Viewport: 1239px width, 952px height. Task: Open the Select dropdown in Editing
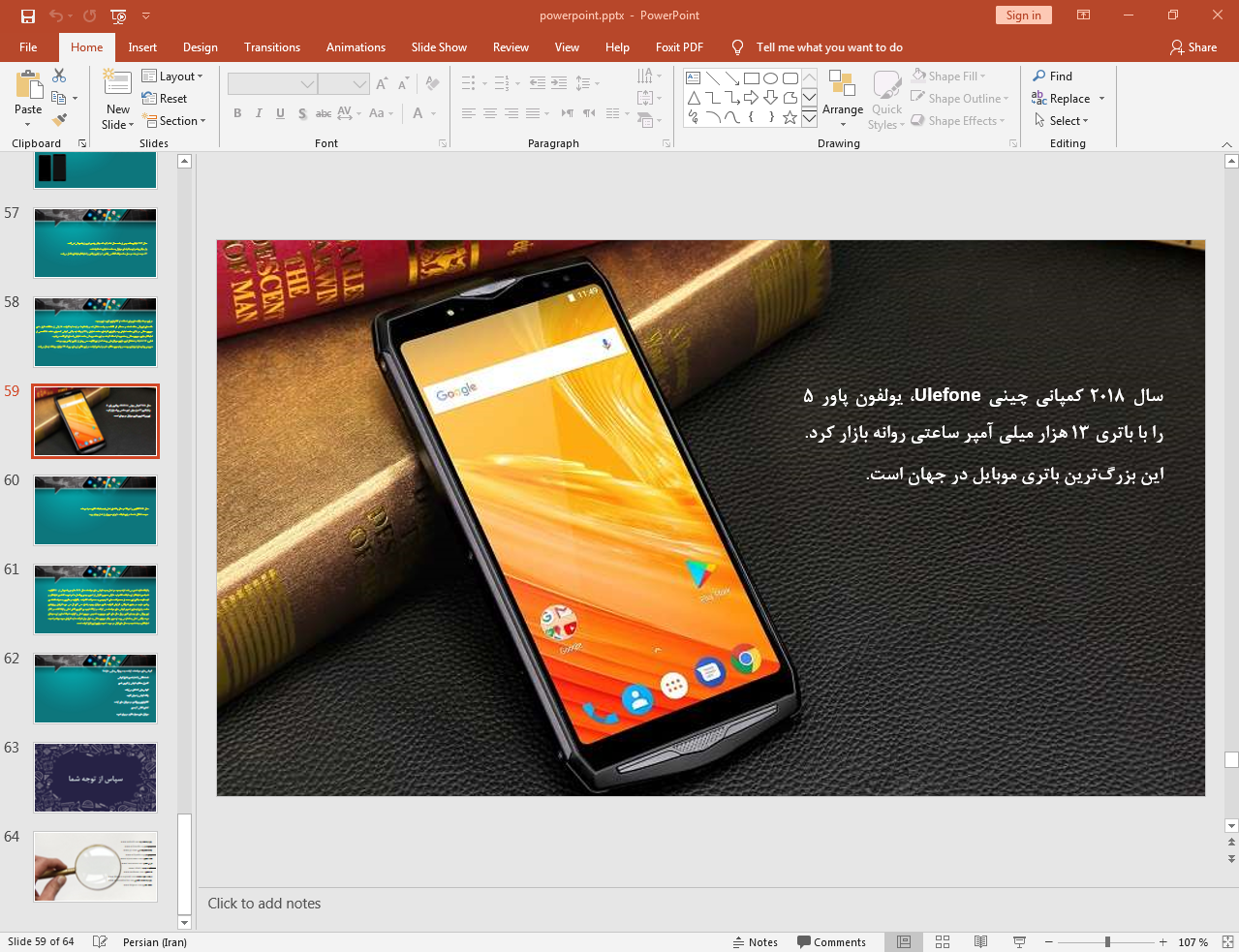click(x=1061, y=120)
